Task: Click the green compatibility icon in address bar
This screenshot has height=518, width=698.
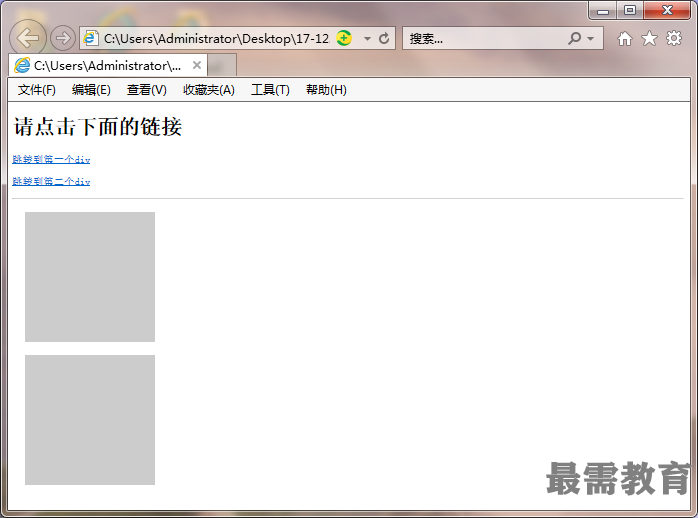Action: coord(344,38)
